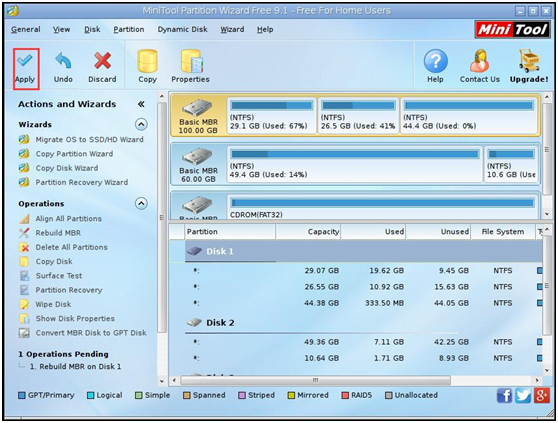
Task: Click the GPT/Primary legend color box
Action: point(22,395)
